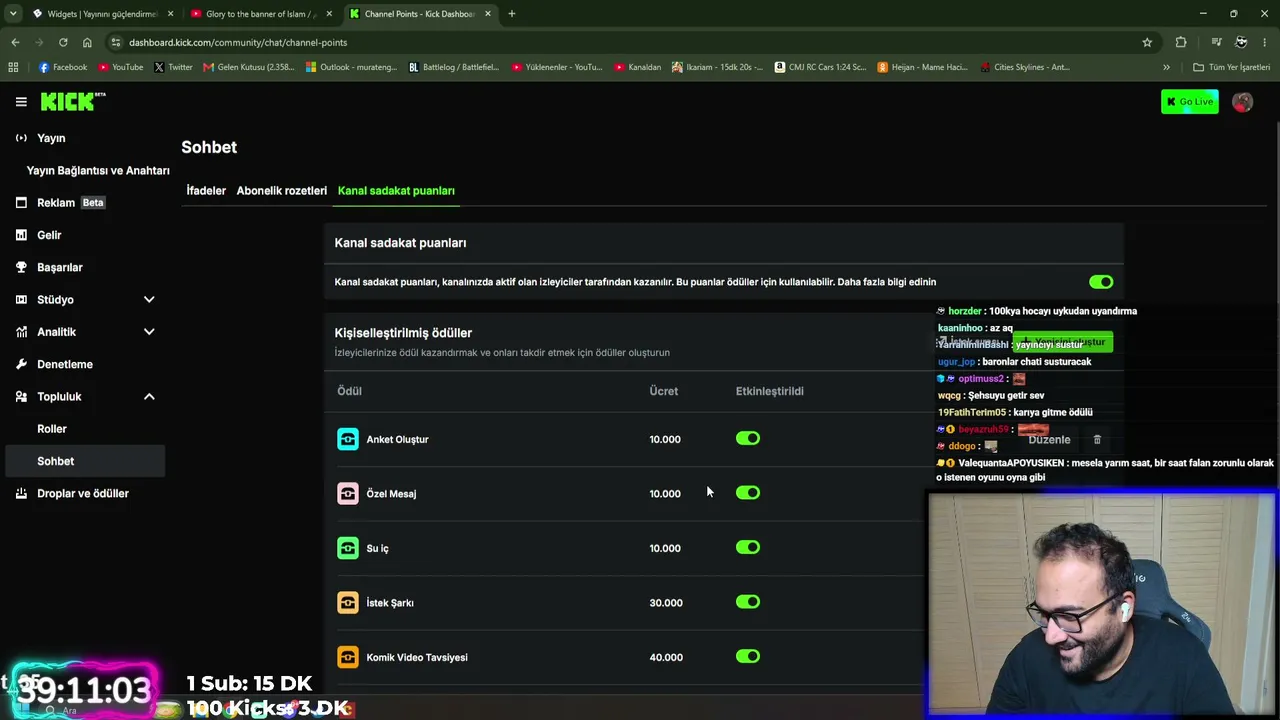1280x720 pixels.
Task: Toggle channel loyalty points master switch
Action: pyautogui.click(x=1101, y=282)
